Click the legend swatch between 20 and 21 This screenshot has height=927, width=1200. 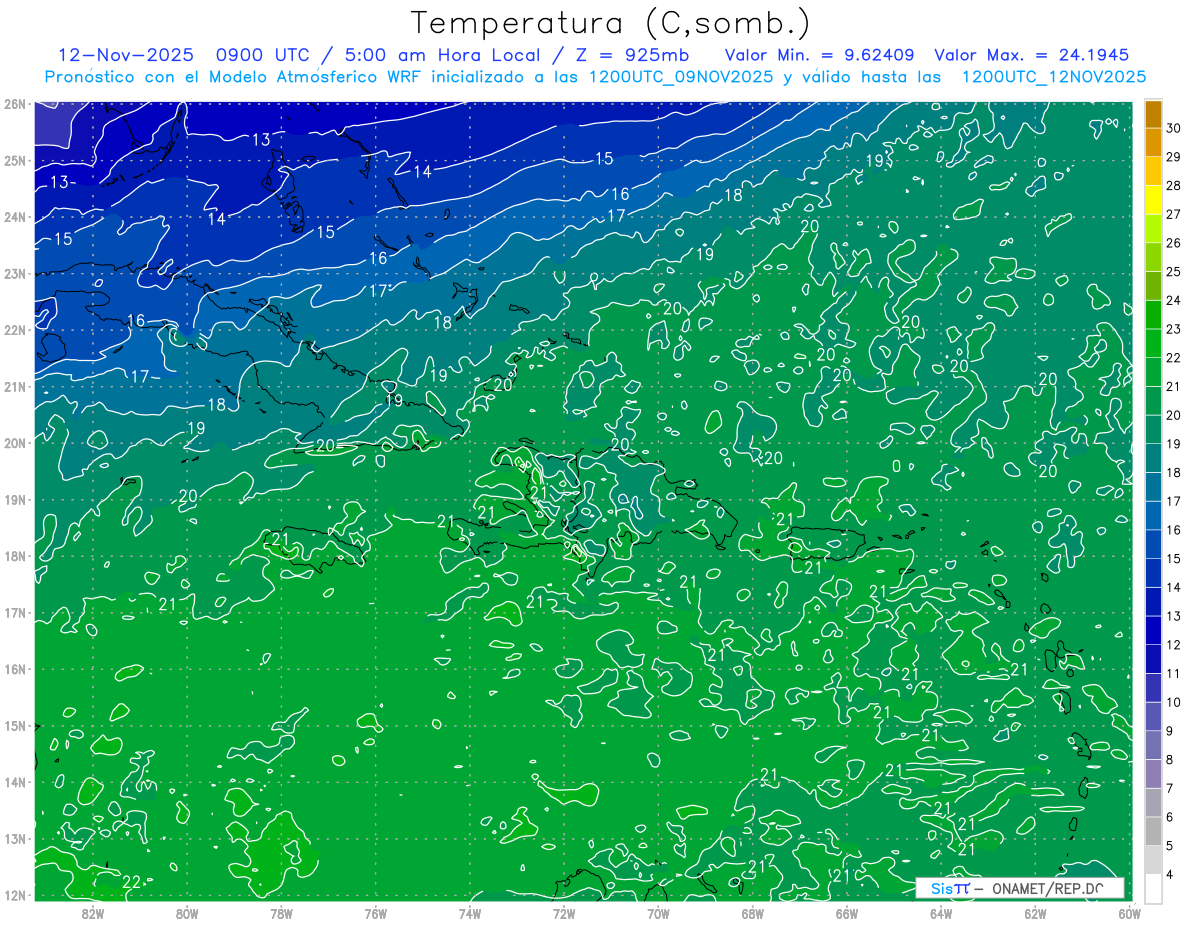[x=1153, y=401]
